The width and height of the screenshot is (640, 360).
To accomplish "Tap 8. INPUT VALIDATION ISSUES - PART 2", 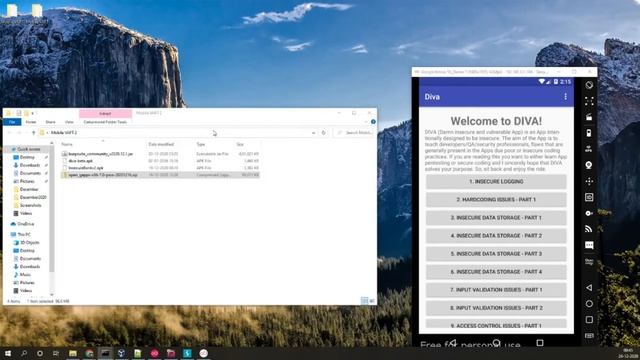I will [496, 308].
